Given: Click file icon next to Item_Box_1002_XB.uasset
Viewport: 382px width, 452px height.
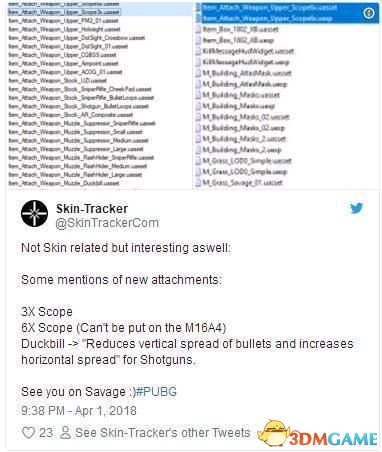Looking at the screenshot, I should (x=198, y=29).
